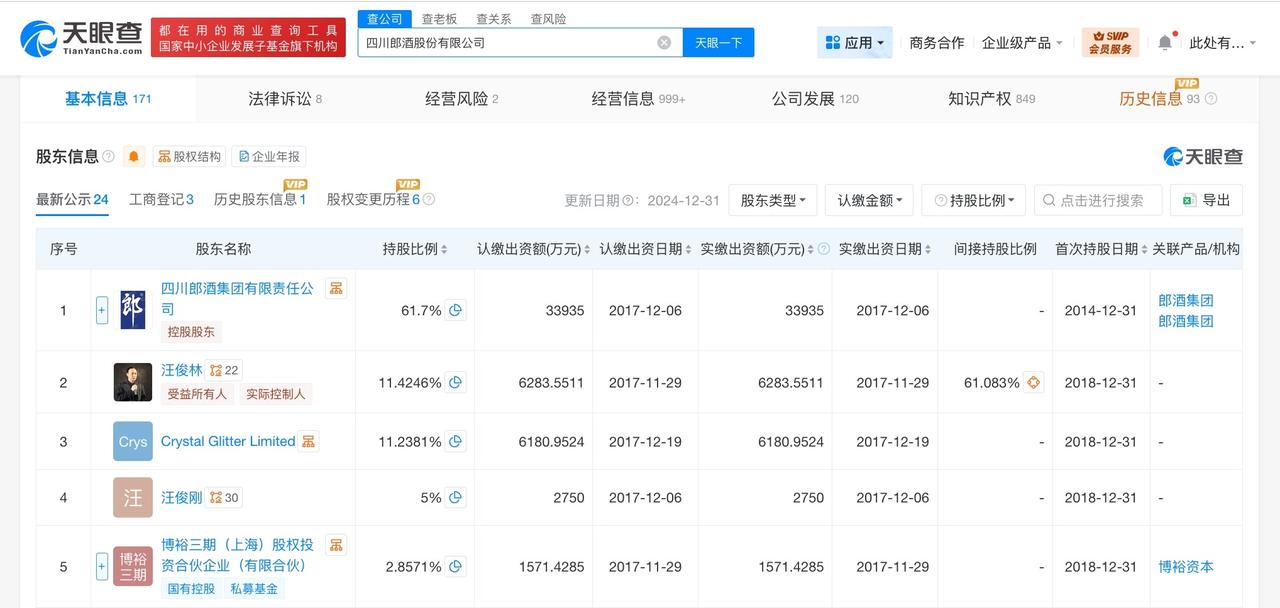Open the 企业年报 button
Image resolution: width=1280 pixels, height=608 pixels.
coord(268,157)
